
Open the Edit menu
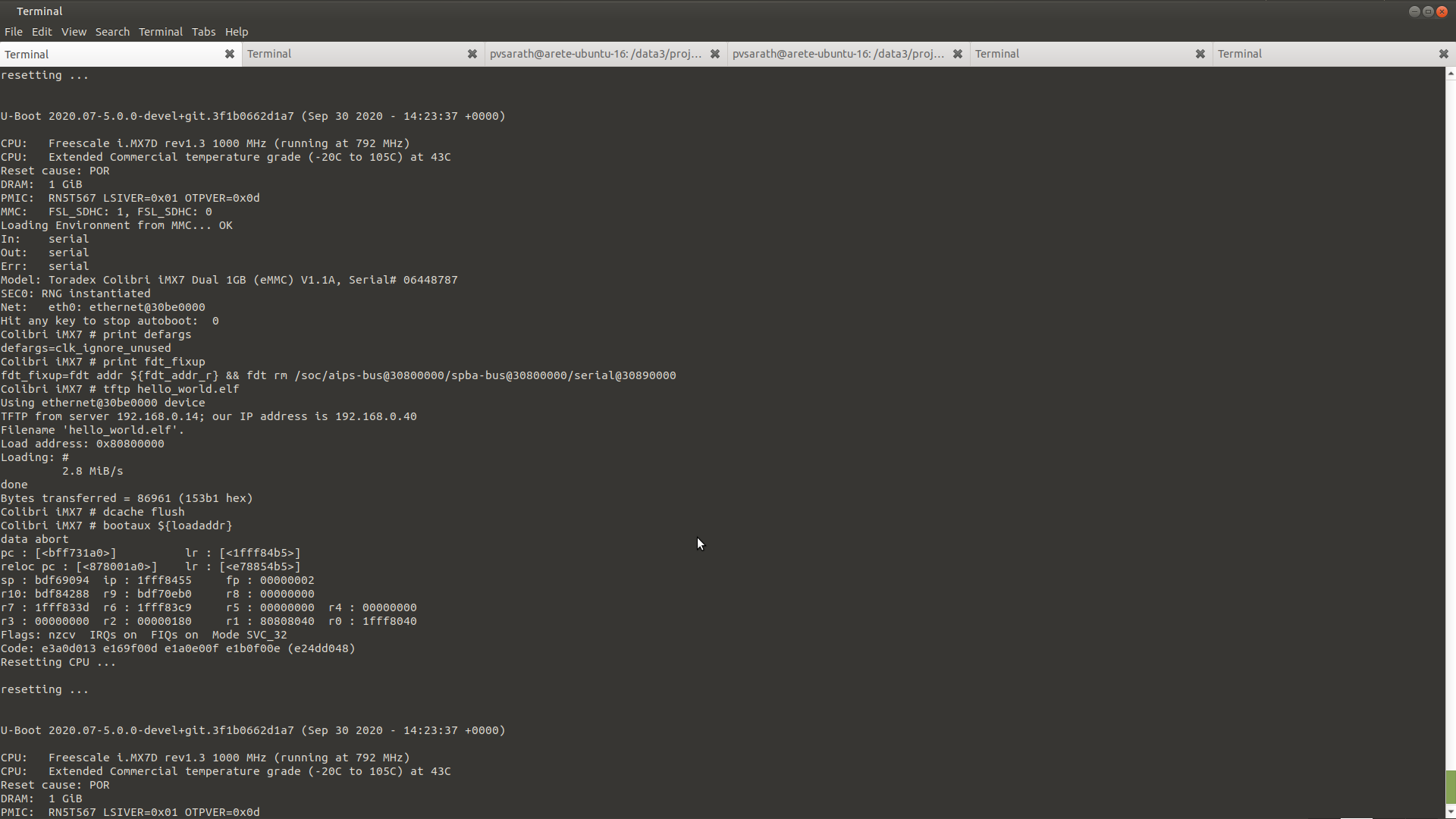coord(42,32)
